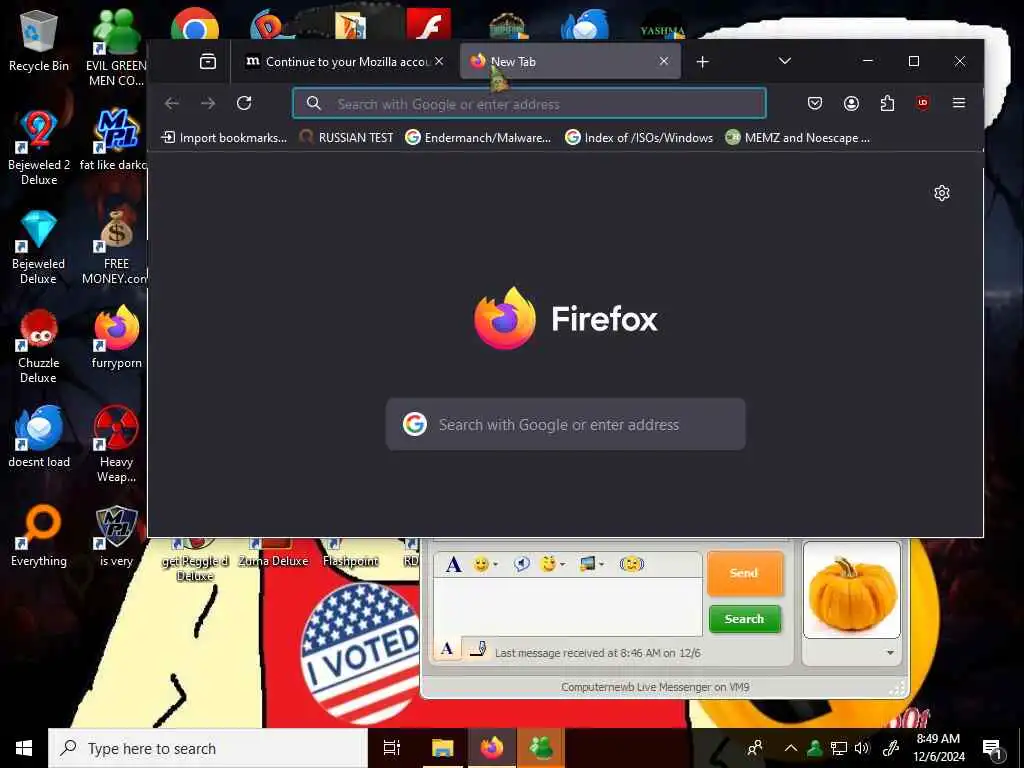Switch to handwriting pen tab in Messenger
1024x768 pixels.
(x=478, y=648)
